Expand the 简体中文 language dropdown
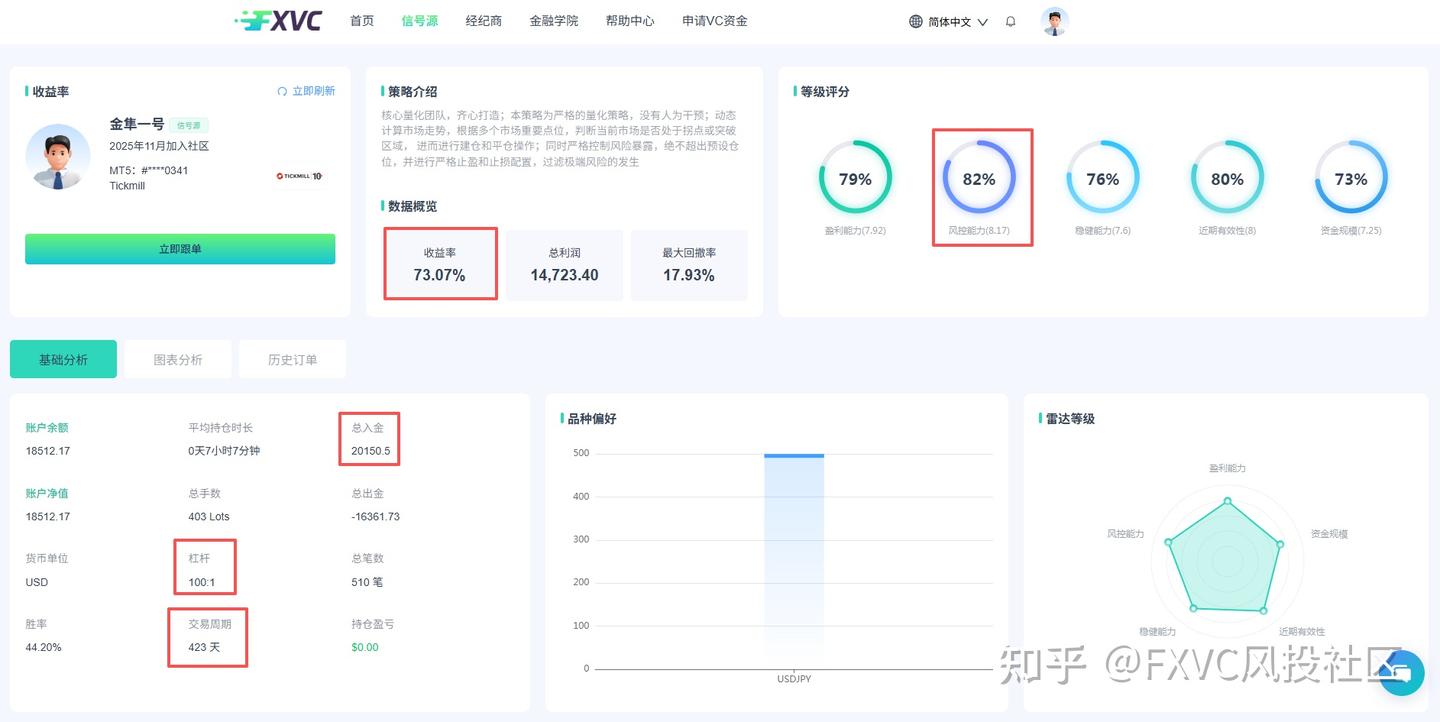 point(958,21)
